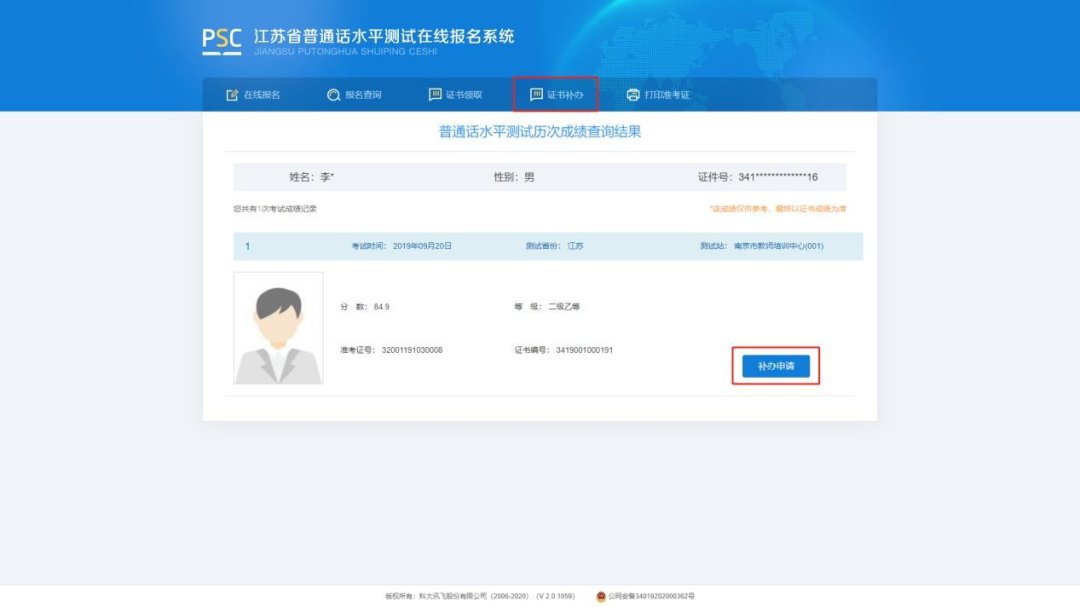The image size is (1080, 607).
Task: Click the candidate avatar photo
Action: point(278,328)
